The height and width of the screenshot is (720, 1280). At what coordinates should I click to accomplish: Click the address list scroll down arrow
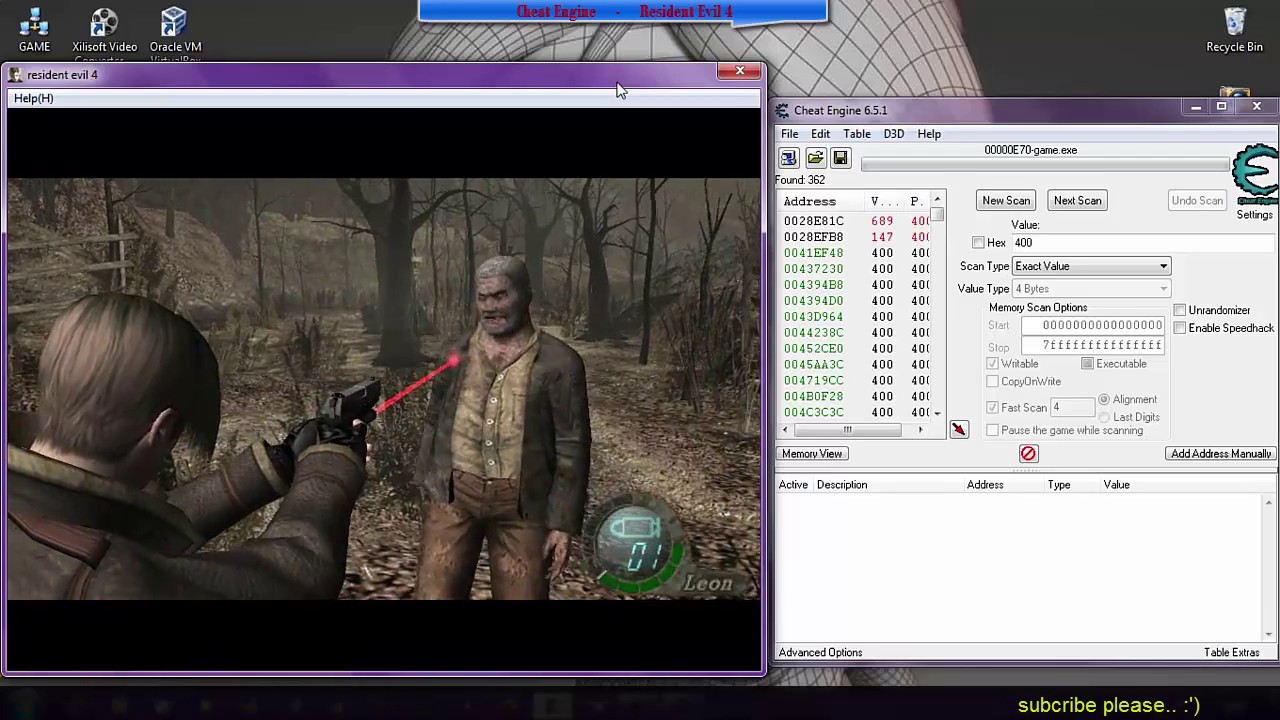click(x=937, y=413)
